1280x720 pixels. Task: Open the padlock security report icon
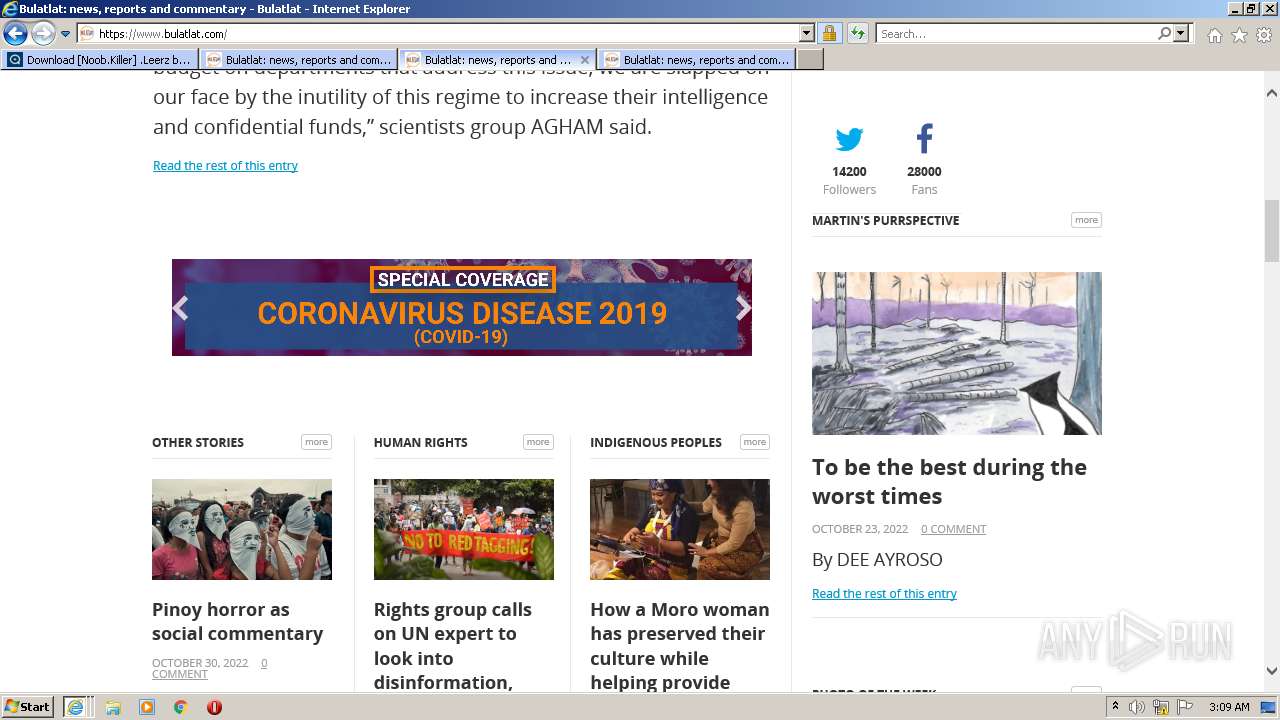pos(829,34)
